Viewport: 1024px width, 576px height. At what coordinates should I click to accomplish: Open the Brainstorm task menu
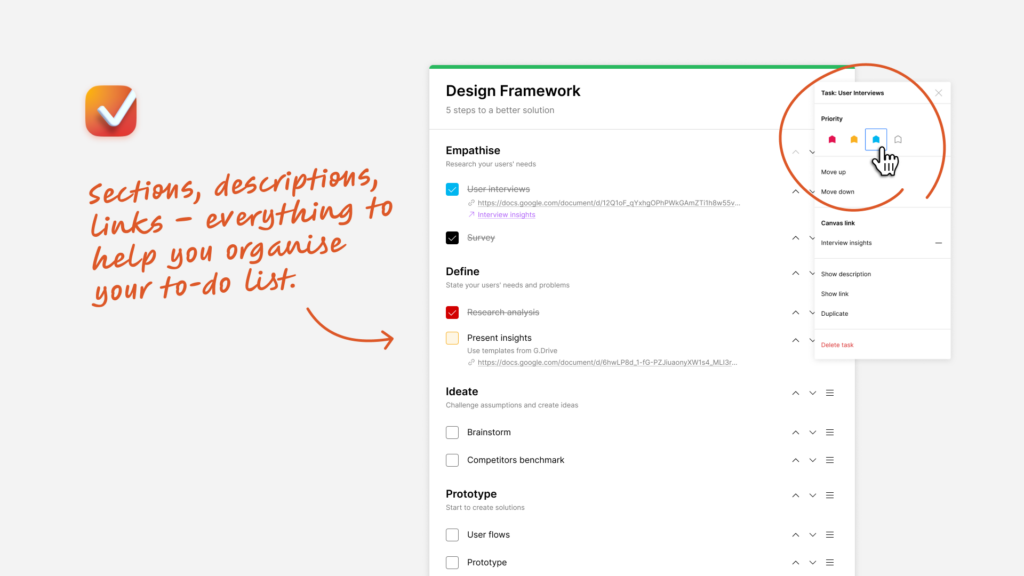(x=830, y=432)
